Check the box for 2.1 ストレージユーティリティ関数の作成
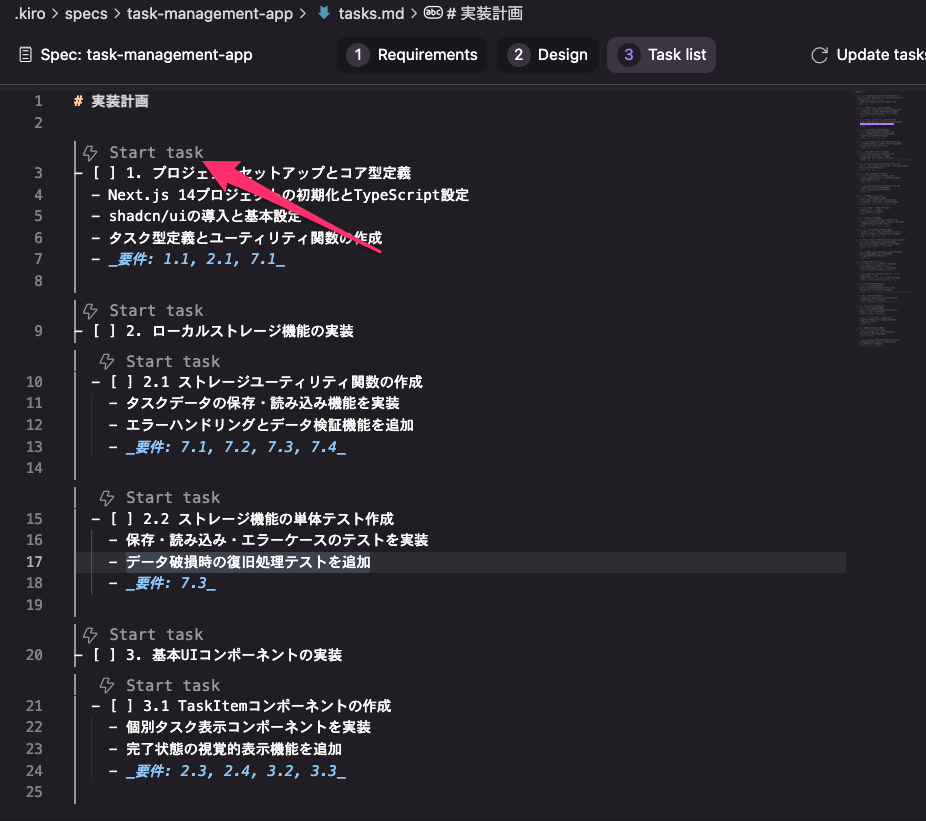Image resolution: width=926 pixels, height=821 pixels. [x=122, y=382]
